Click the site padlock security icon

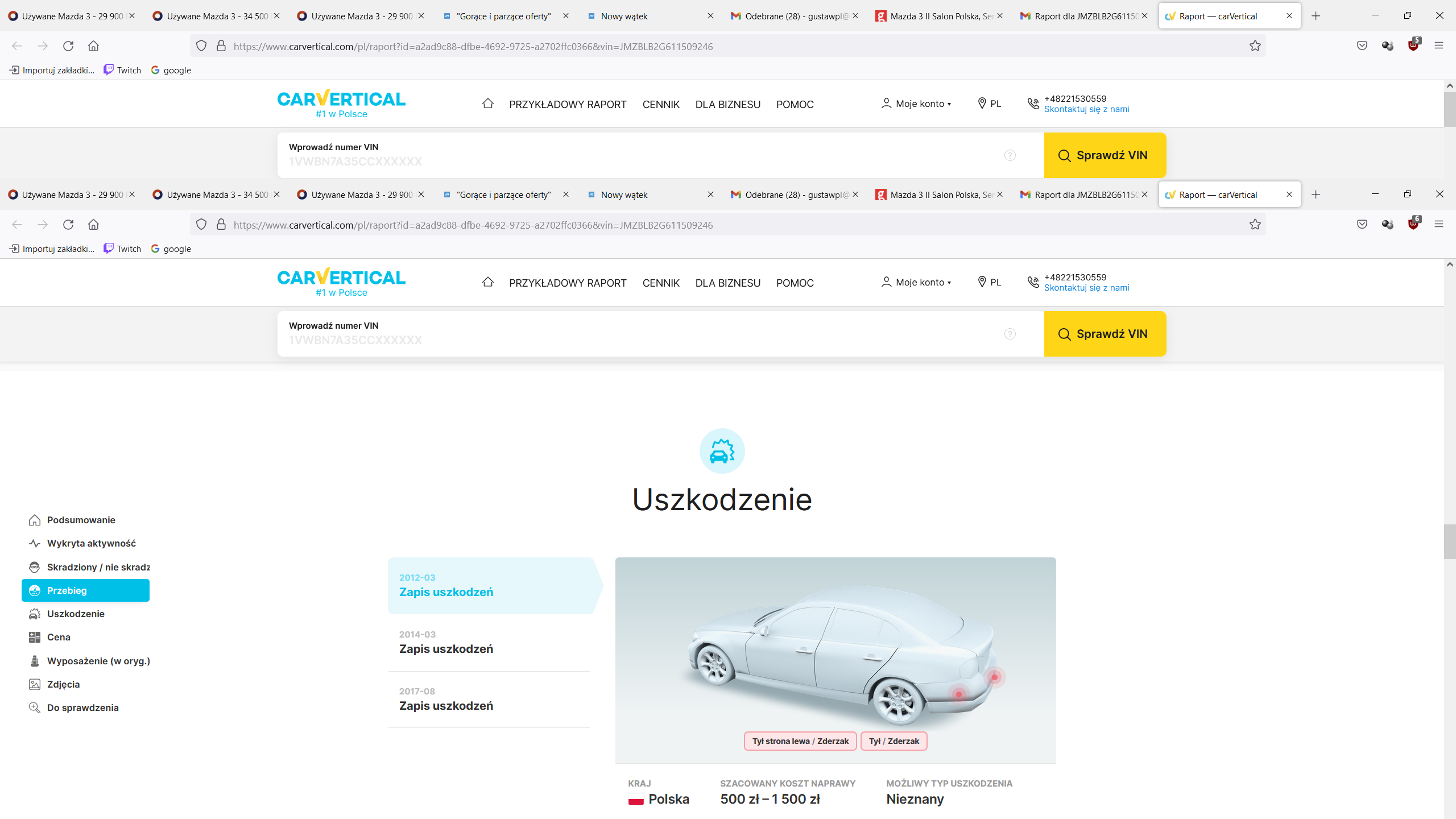pyautogui.click(x=221, y=225)
